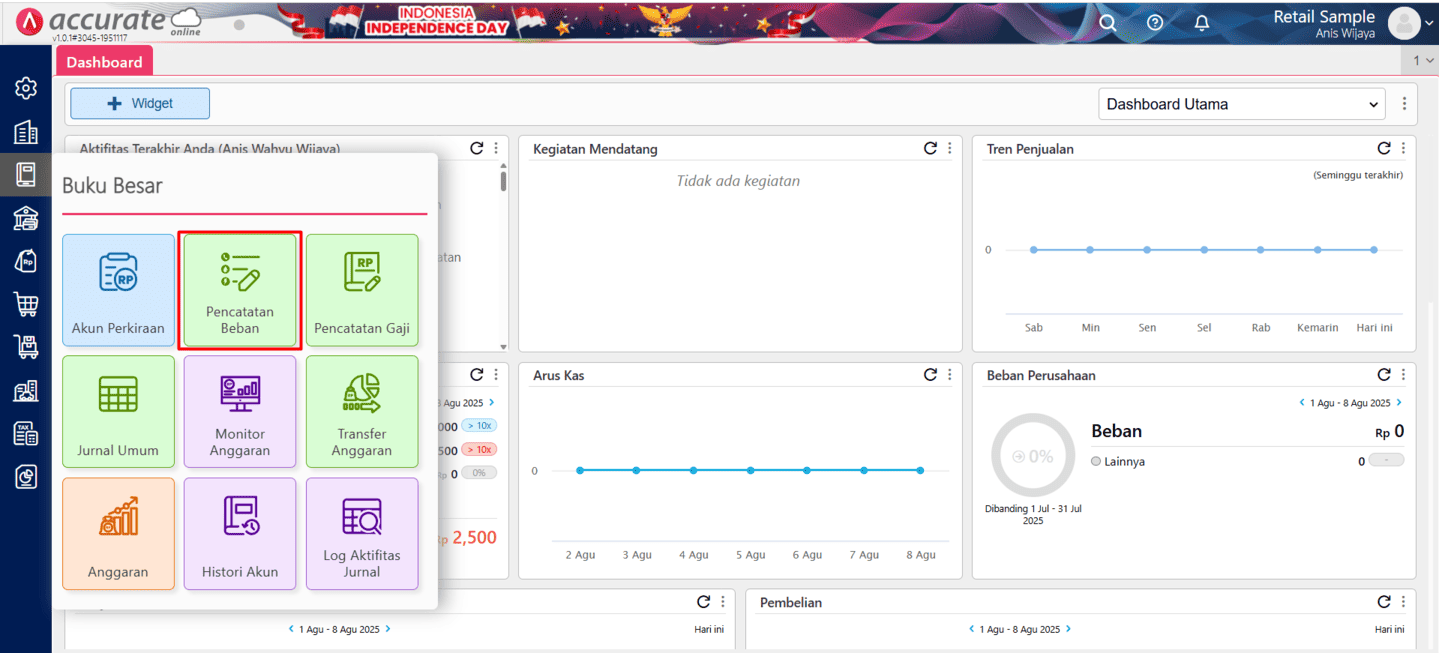Open Log Aktifitas Jurnal tile
The height and width of the screenshot is (653, 1439).
pos(362,534)
